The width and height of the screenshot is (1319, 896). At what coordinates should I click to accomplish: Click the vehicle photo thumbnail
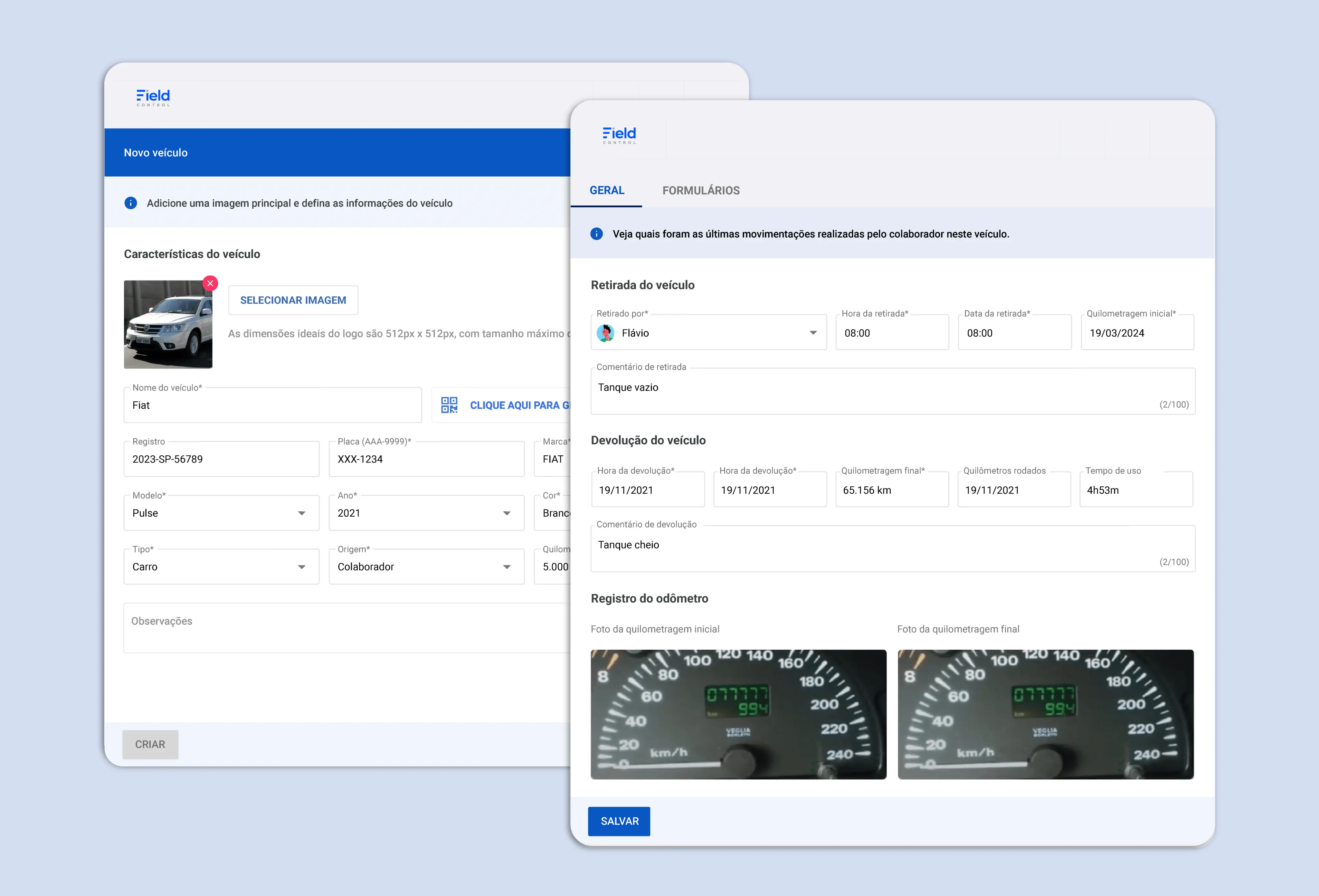[x=168, y=324]
